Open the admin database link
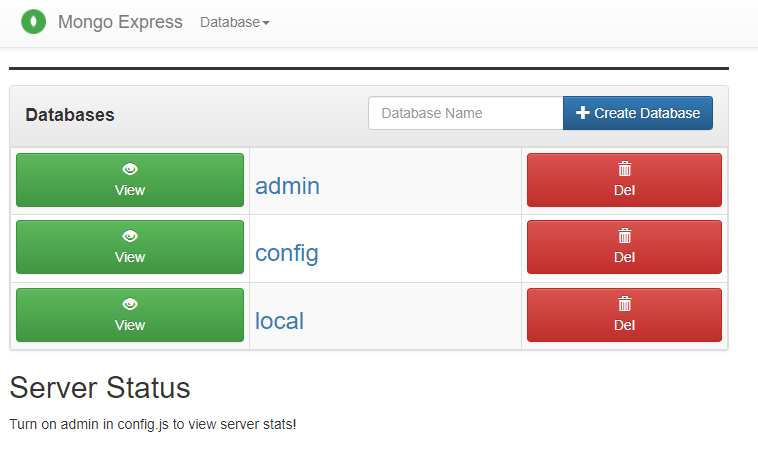Viewport: 758px width, 463px height. [x=287, y=186]
